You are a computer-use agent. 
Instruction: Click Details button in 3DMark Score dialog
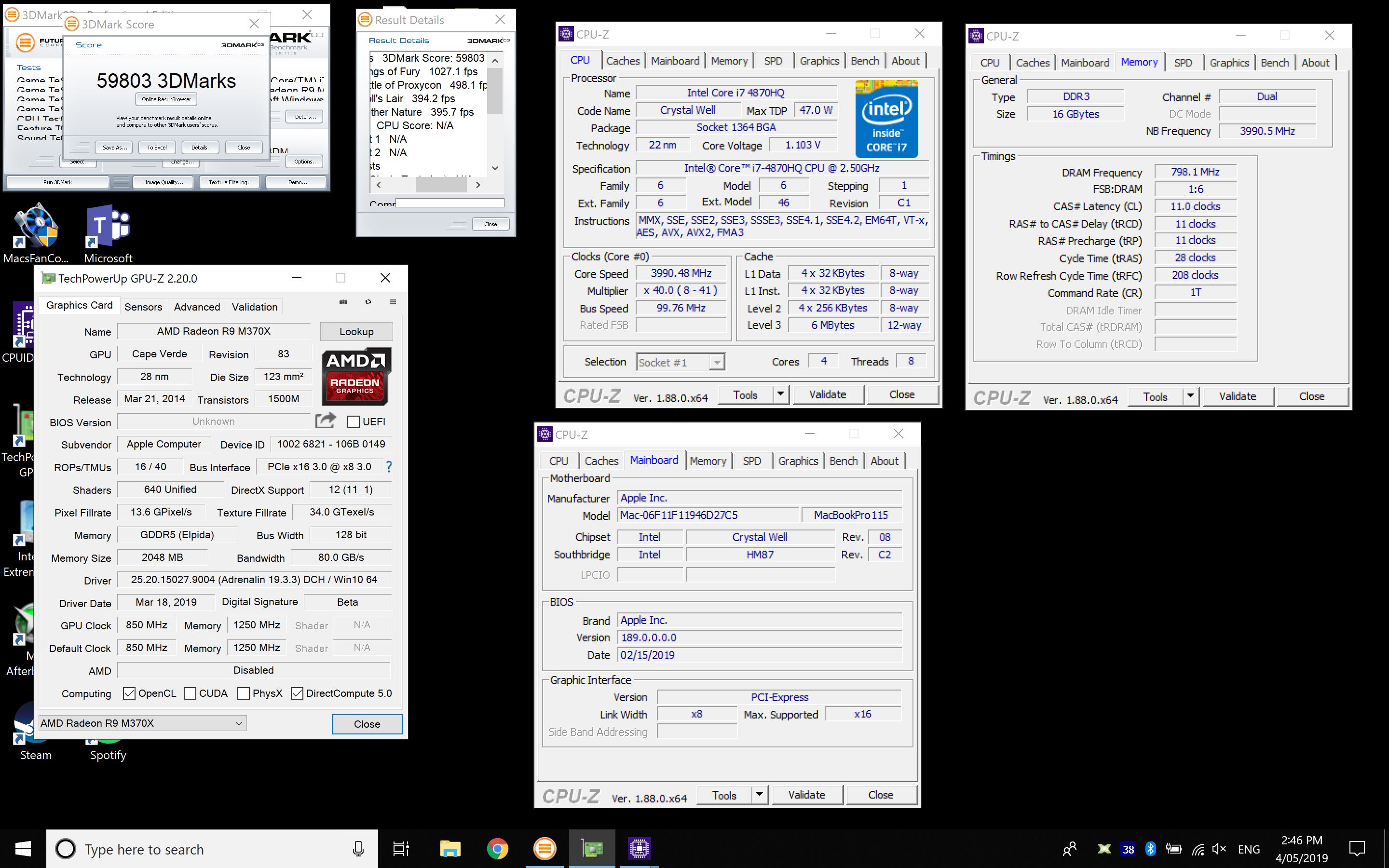202,148
